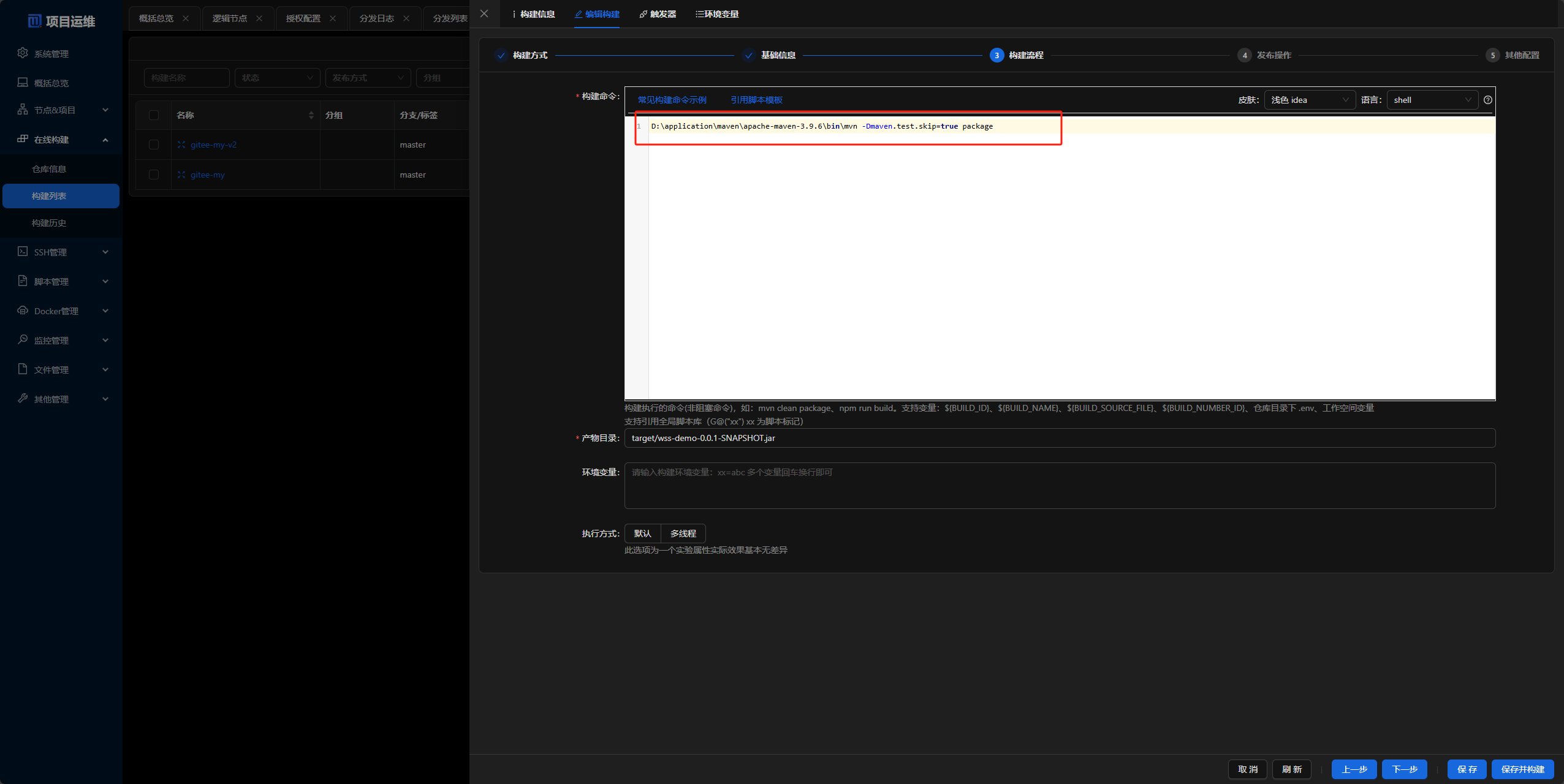Viewport: 1564px width, 784px height.
Task: Choose 多线程 execution mode
Action: click(683, 533)
